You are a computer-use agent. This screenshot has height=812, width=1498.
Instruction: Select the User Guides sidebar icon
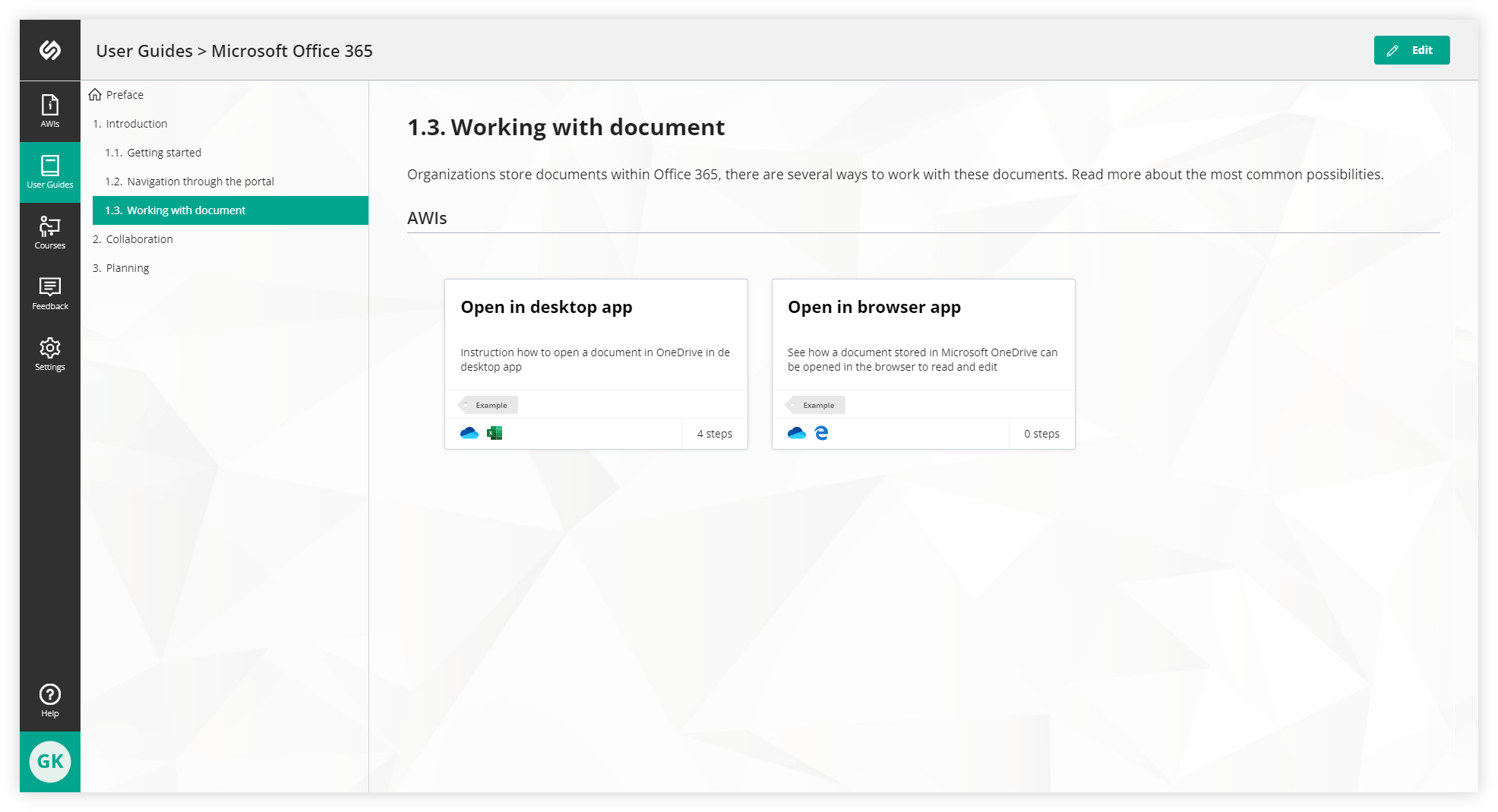(x=49, y=172)
